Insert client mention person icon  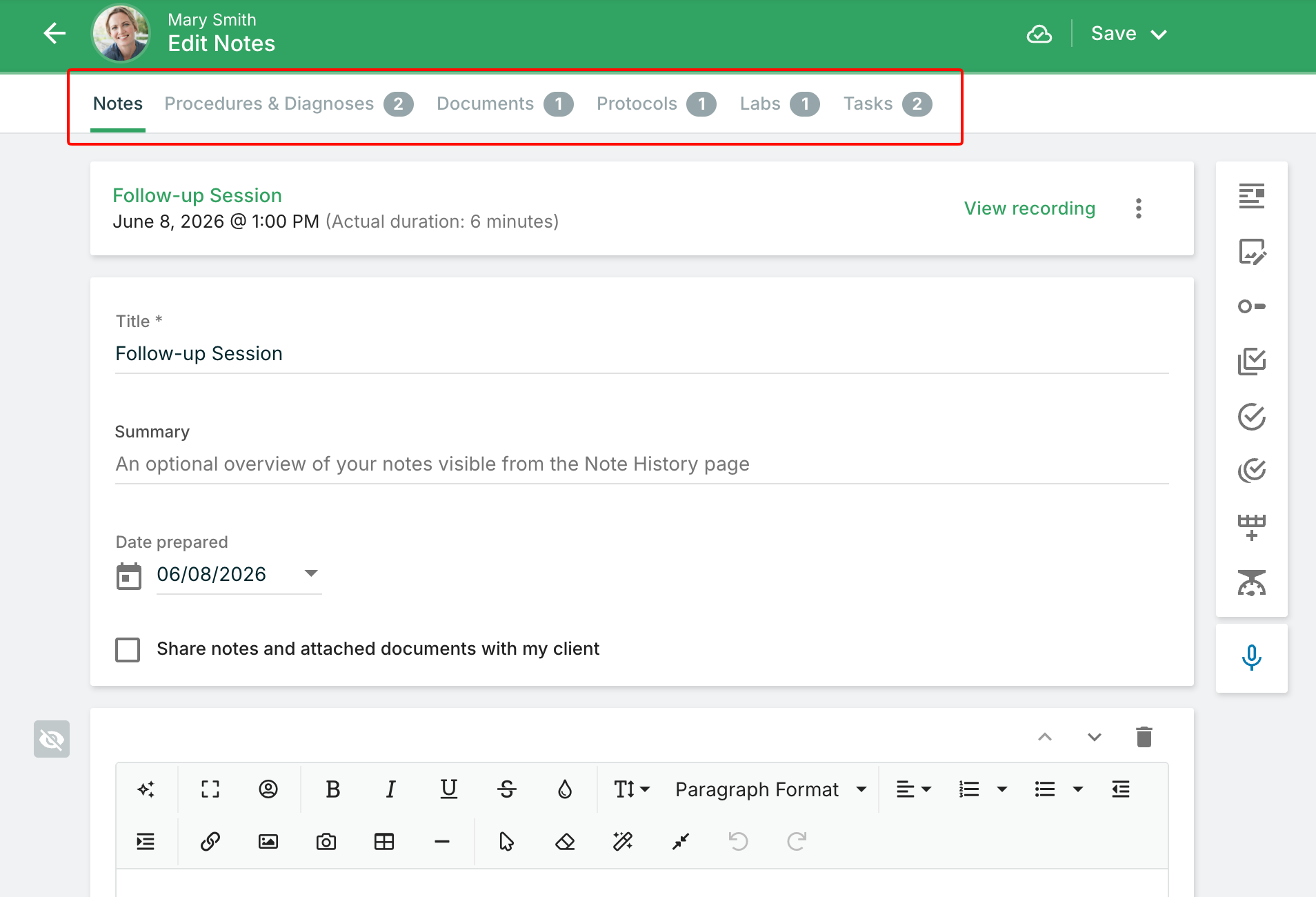(268, 789)
